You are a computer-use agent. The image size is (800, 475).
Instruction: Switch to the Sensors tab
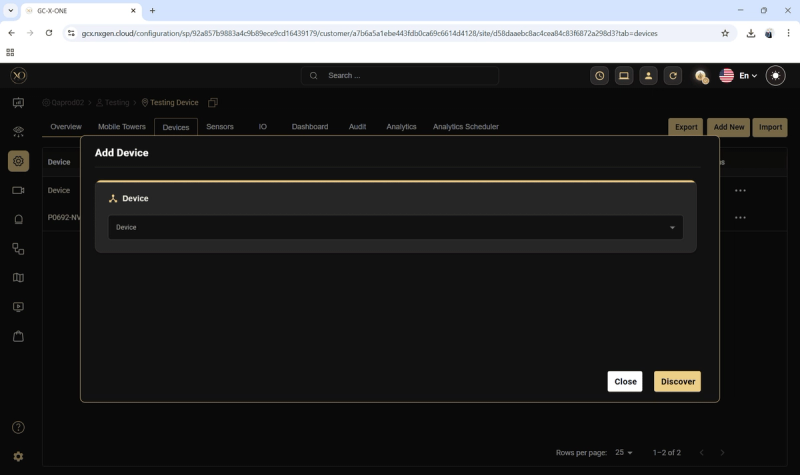click(220, 127)
